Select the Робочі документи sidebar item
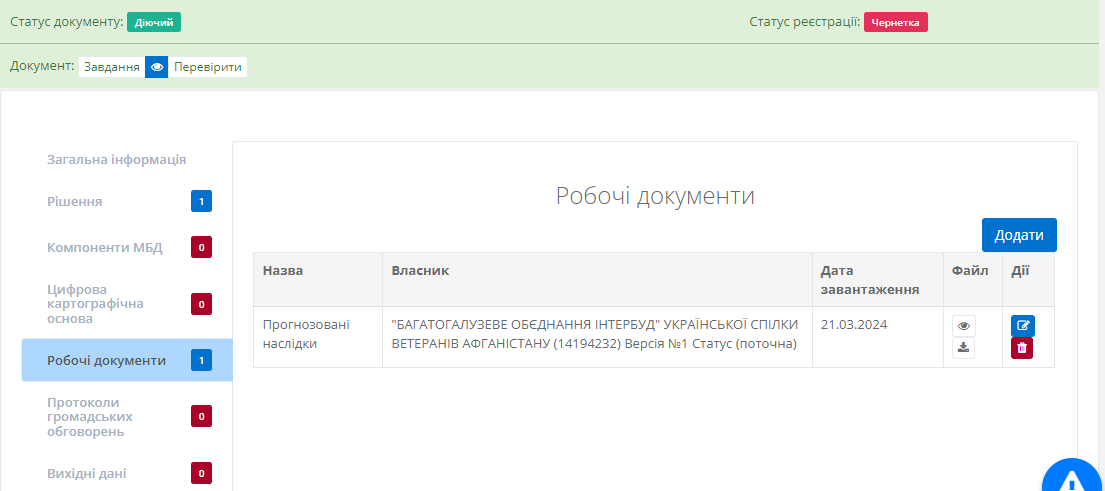Viewport: 1105px width, 491px height. 106,360
